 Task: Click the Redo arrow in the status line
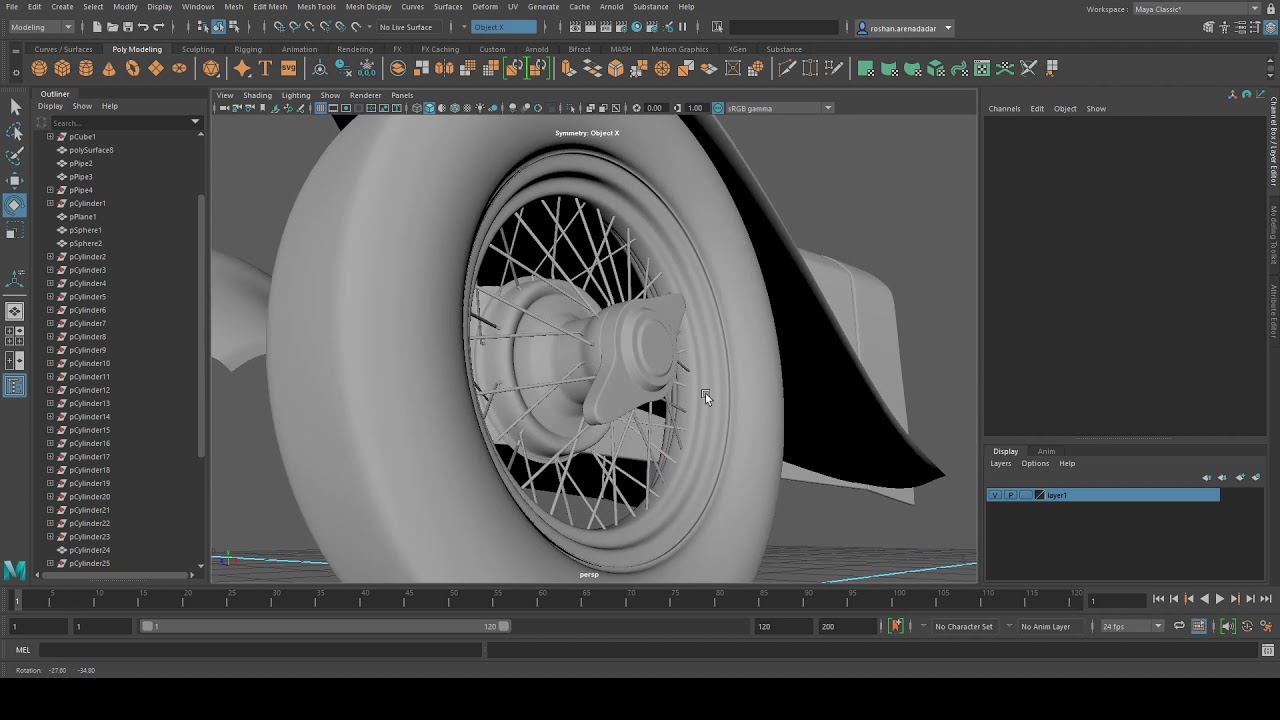point(159,27)
